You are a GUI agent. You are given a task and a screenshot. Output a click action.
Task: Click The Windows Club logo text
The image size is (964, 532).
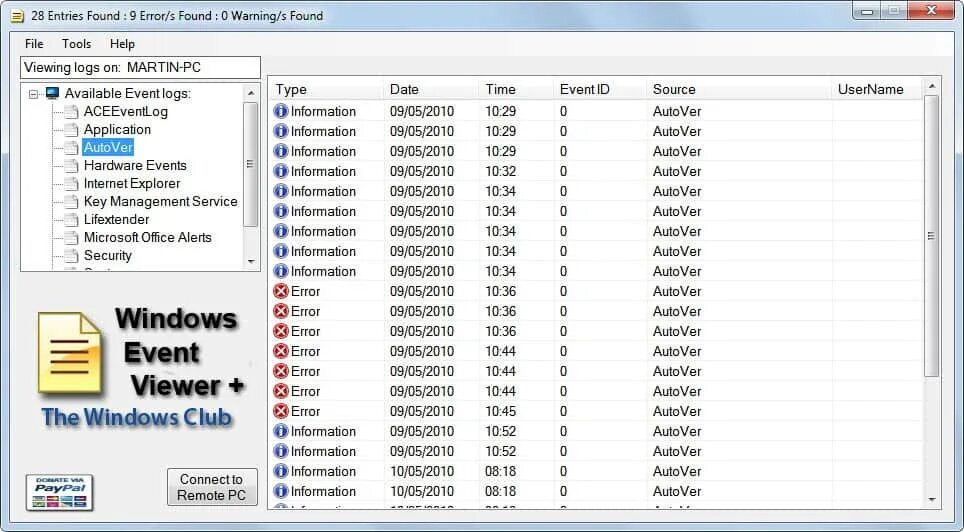136,417
